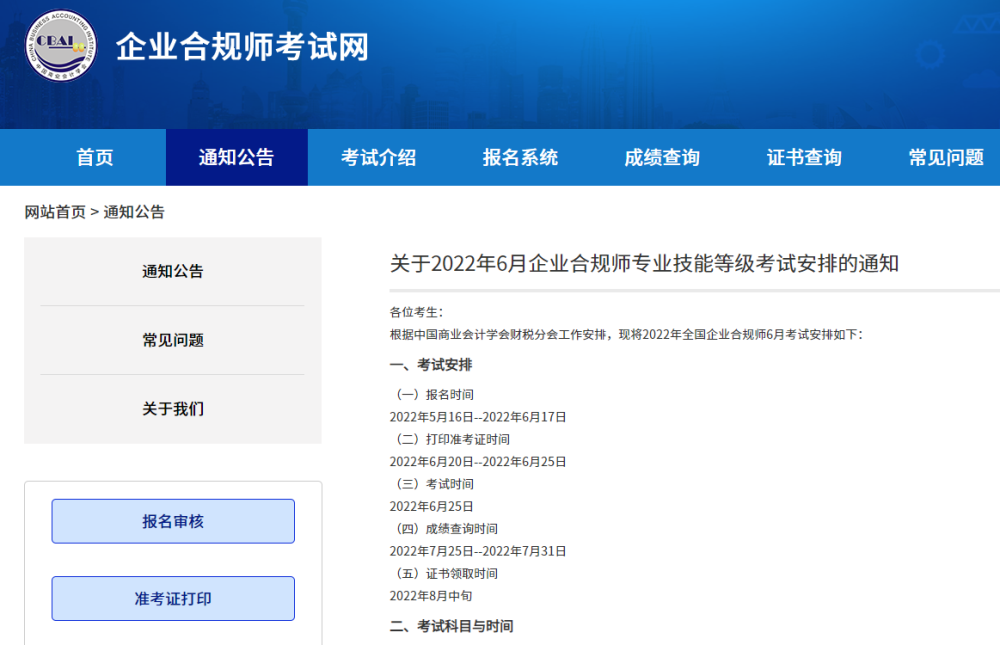Viewport: 1000px width, 645px height.
Task: Navigate to 成绩查询 menu item
Action: tap(662, 158)
